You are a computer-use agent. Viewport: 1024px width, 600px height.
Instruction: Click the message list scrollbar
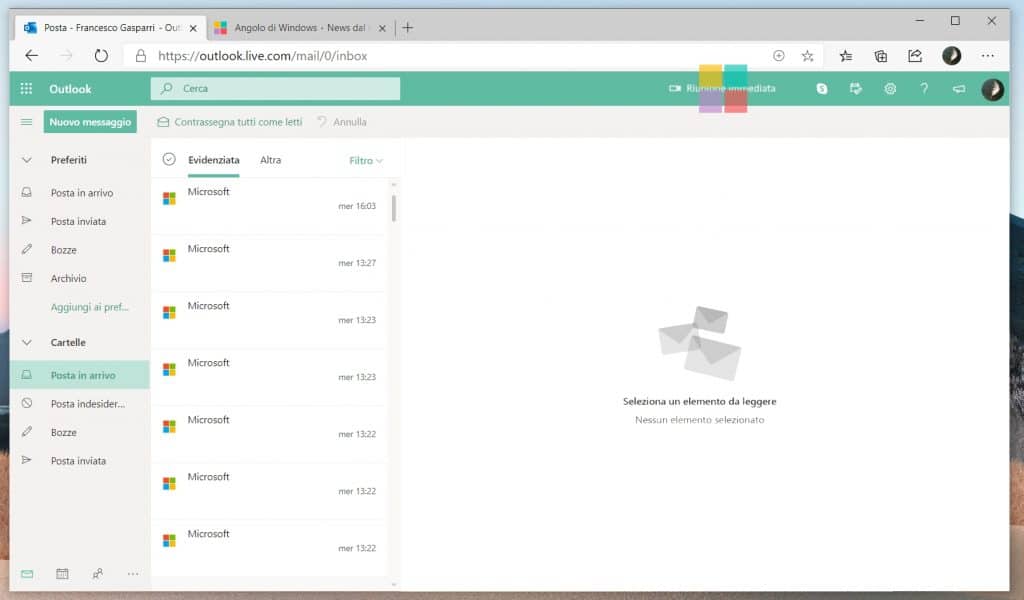tap(394, 208)
